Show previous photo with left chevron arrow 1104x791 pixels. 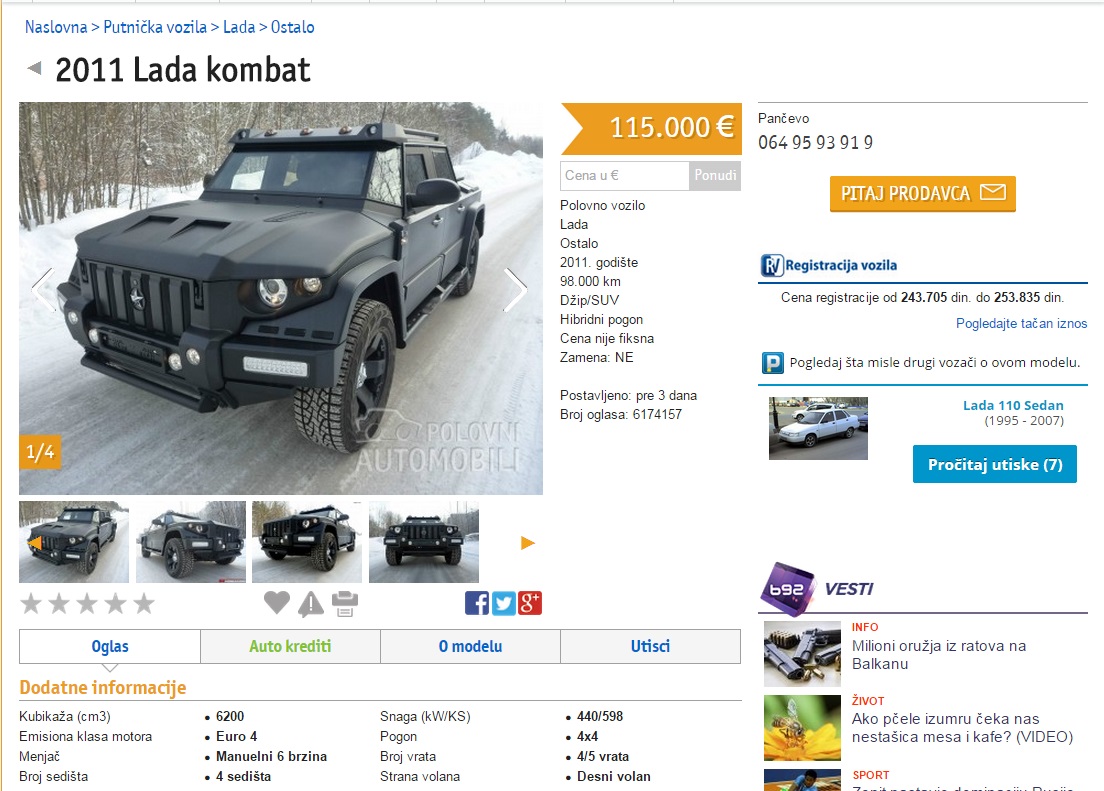pyautogui.click(x=44, y=289)
